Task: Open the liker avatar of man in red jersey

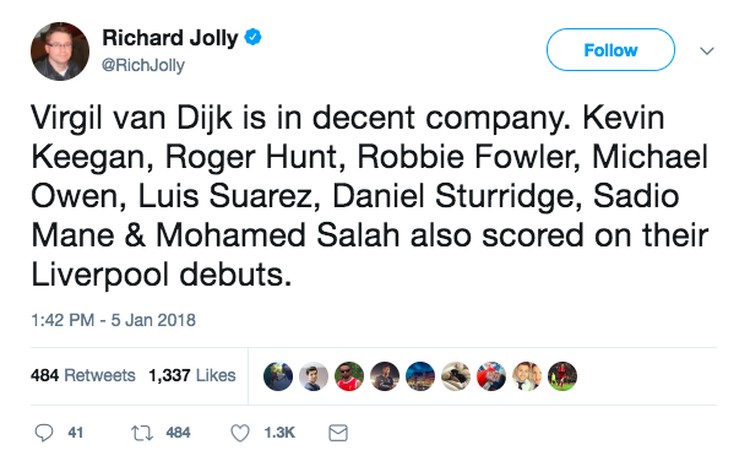Action: point(349,376)
